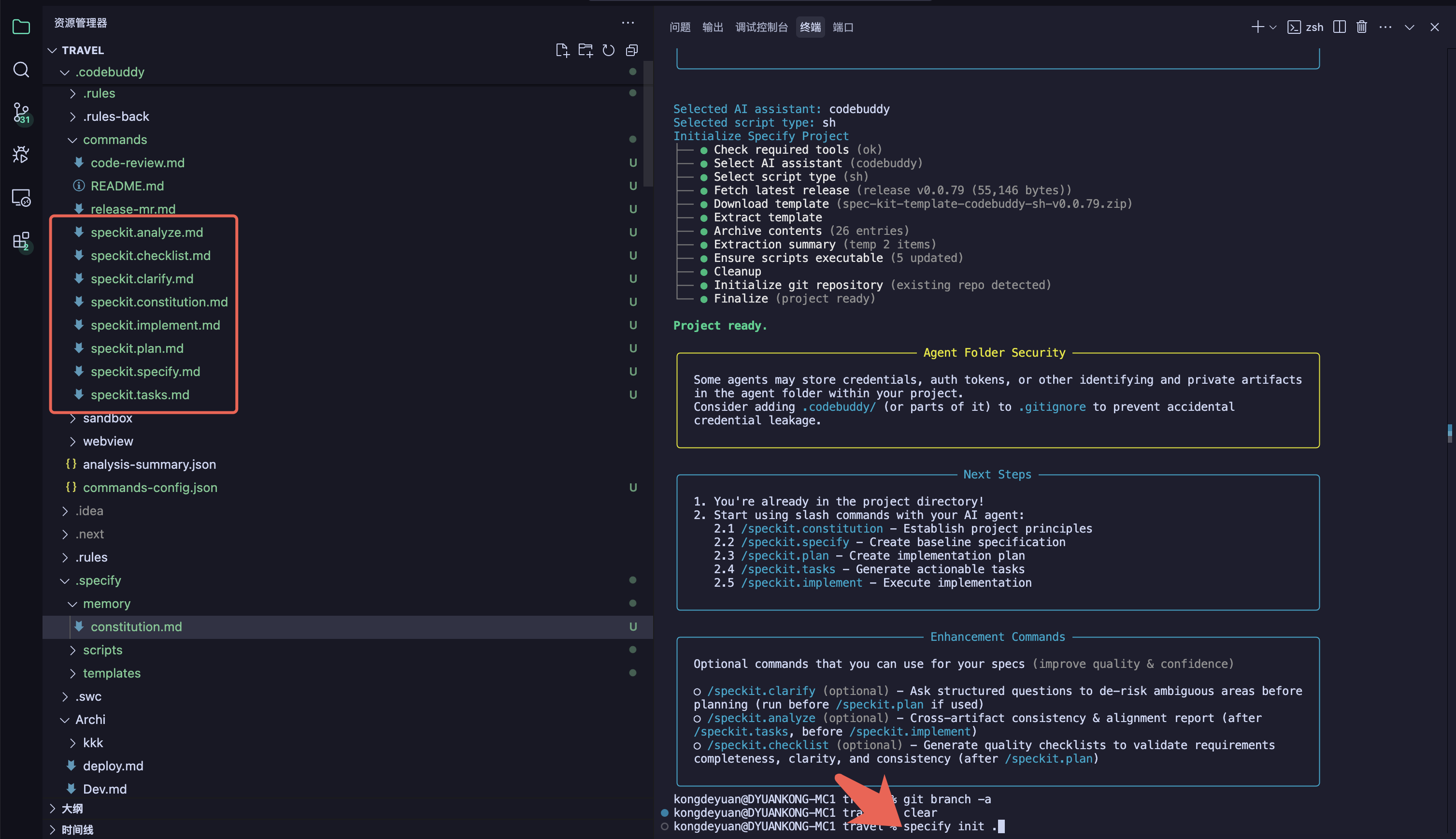1456x839 pixels.
Task: Switch to the 调试控制台 debug console tab
Action: (761, 27)
